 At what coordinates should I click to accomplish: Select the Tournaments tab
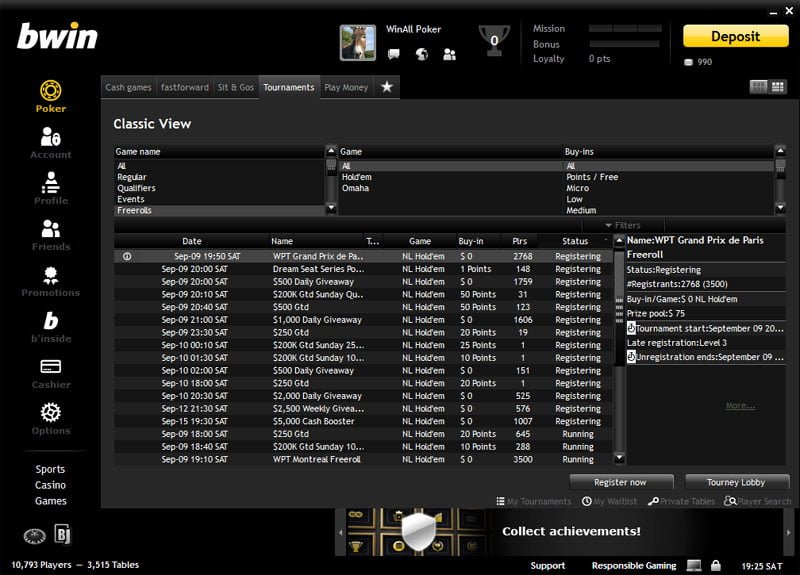point(289,87)
